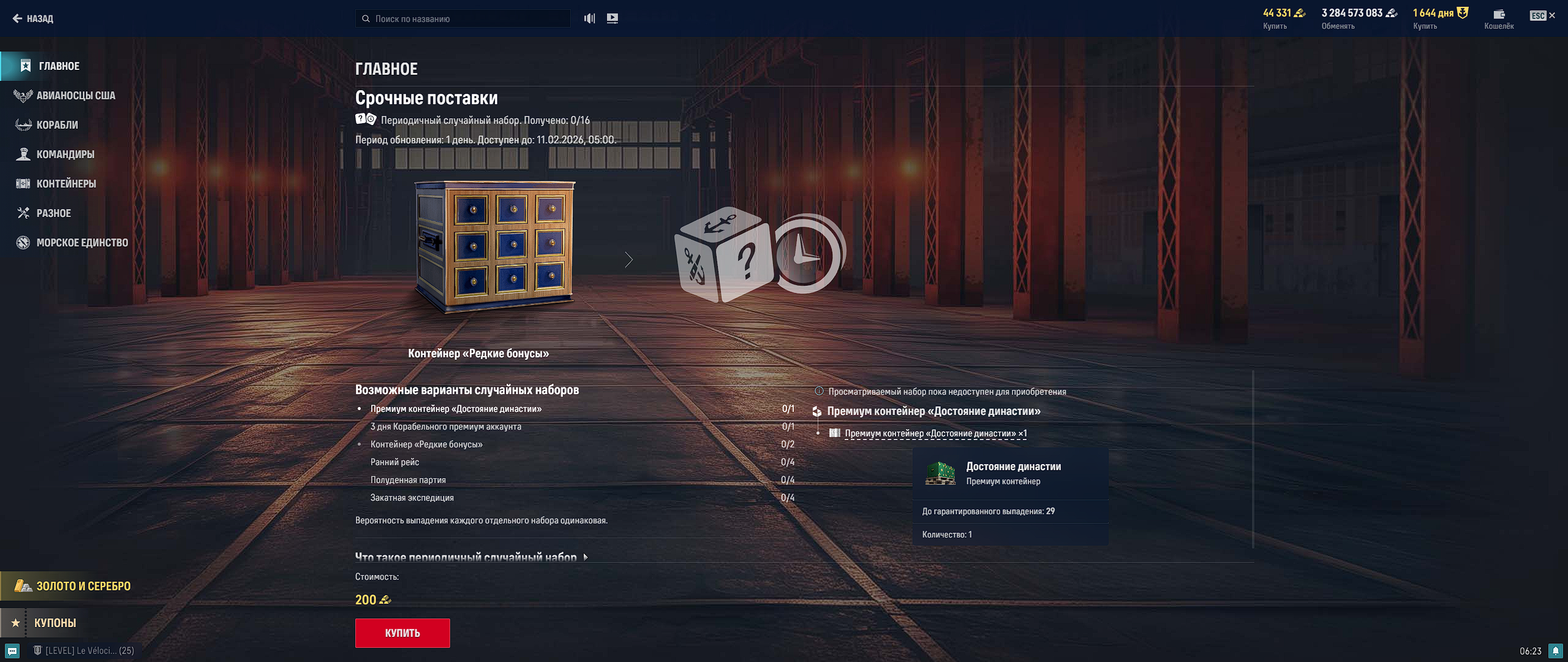Click the Кошелёк wallet icon
This screenshot has width=1568, height=662.
1498,14
